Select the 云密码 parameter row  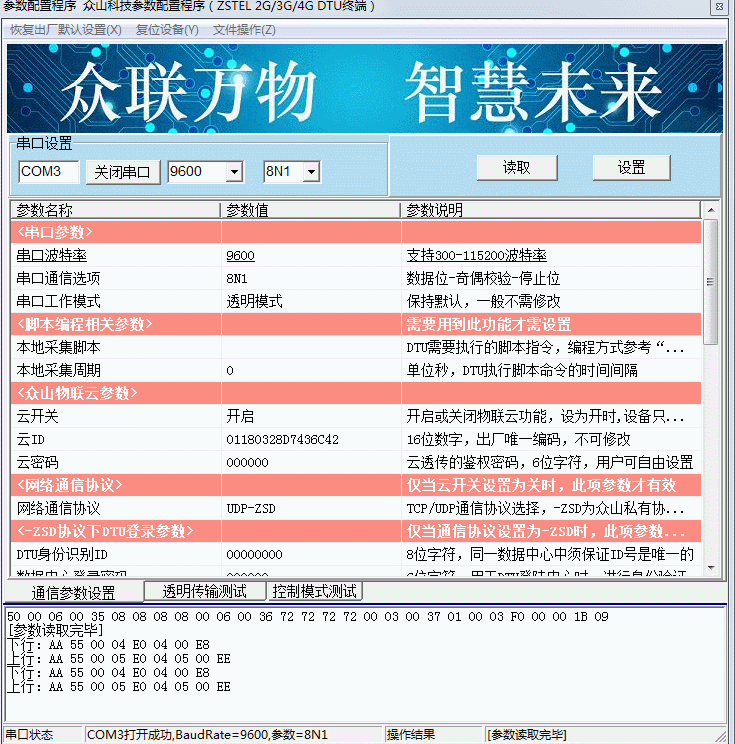pyautogui.click(x=356, y=463)
